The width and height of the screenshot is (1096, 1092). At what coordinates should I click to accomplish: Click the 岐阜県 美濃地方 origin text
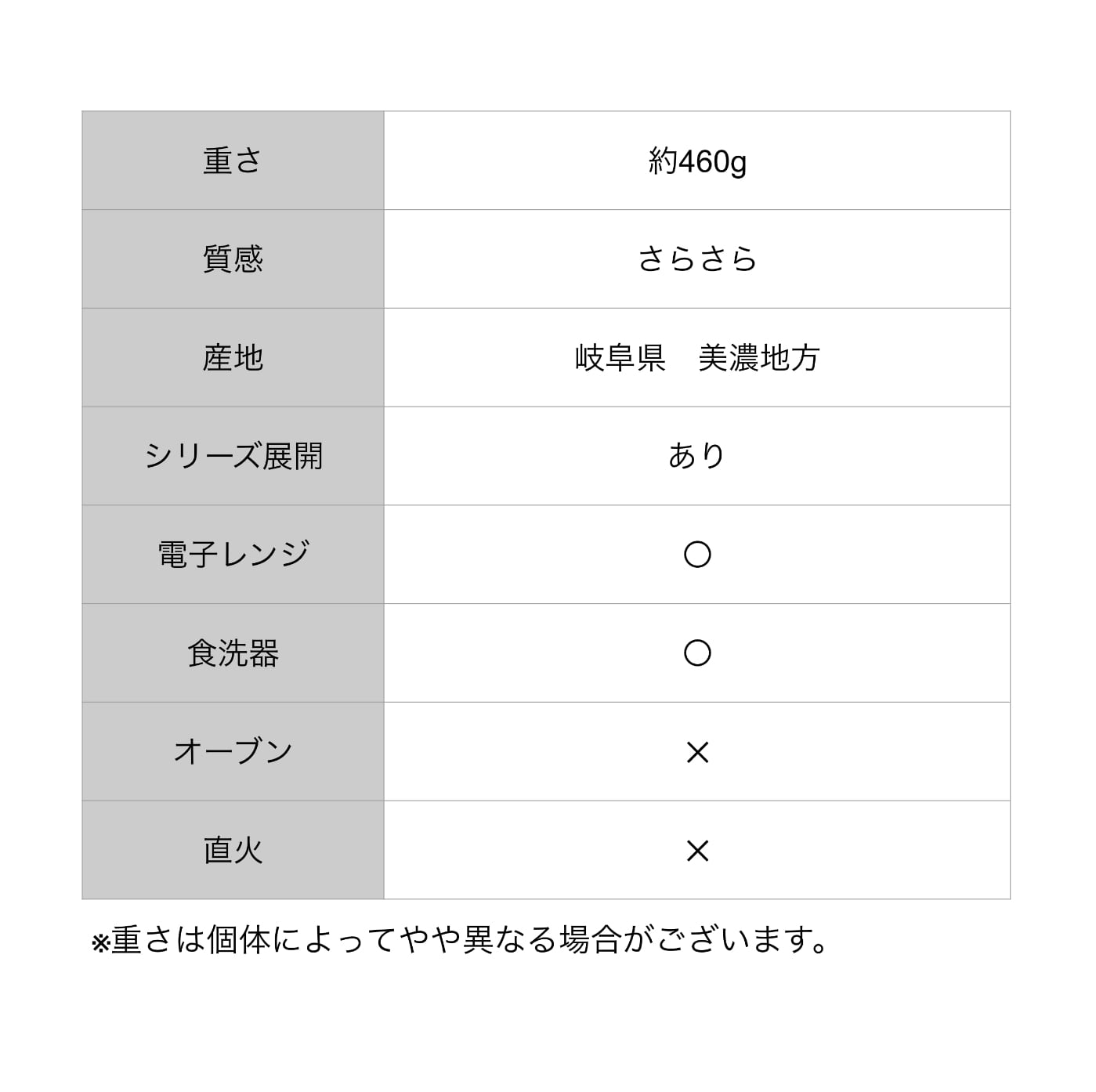(x=696, y=358)
